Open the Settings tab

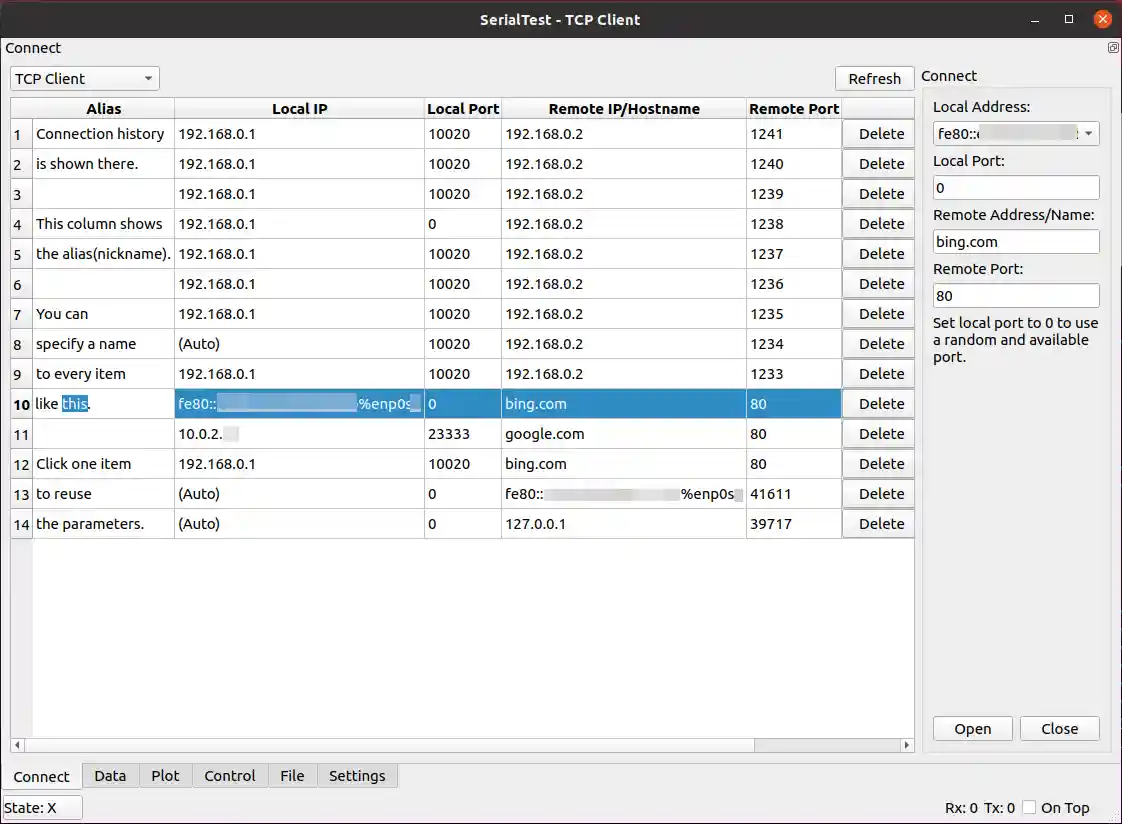point(357,775)
